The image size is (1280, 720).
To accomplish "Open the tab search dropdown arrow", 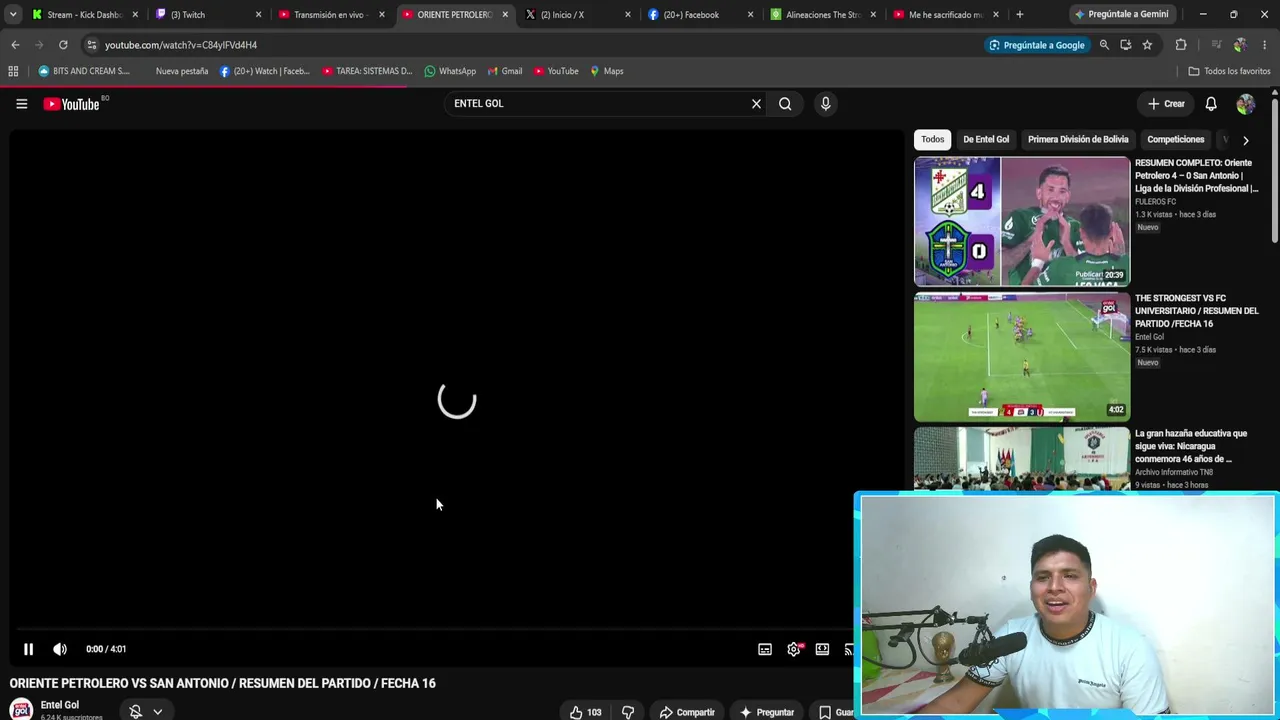I will (13, 15).
